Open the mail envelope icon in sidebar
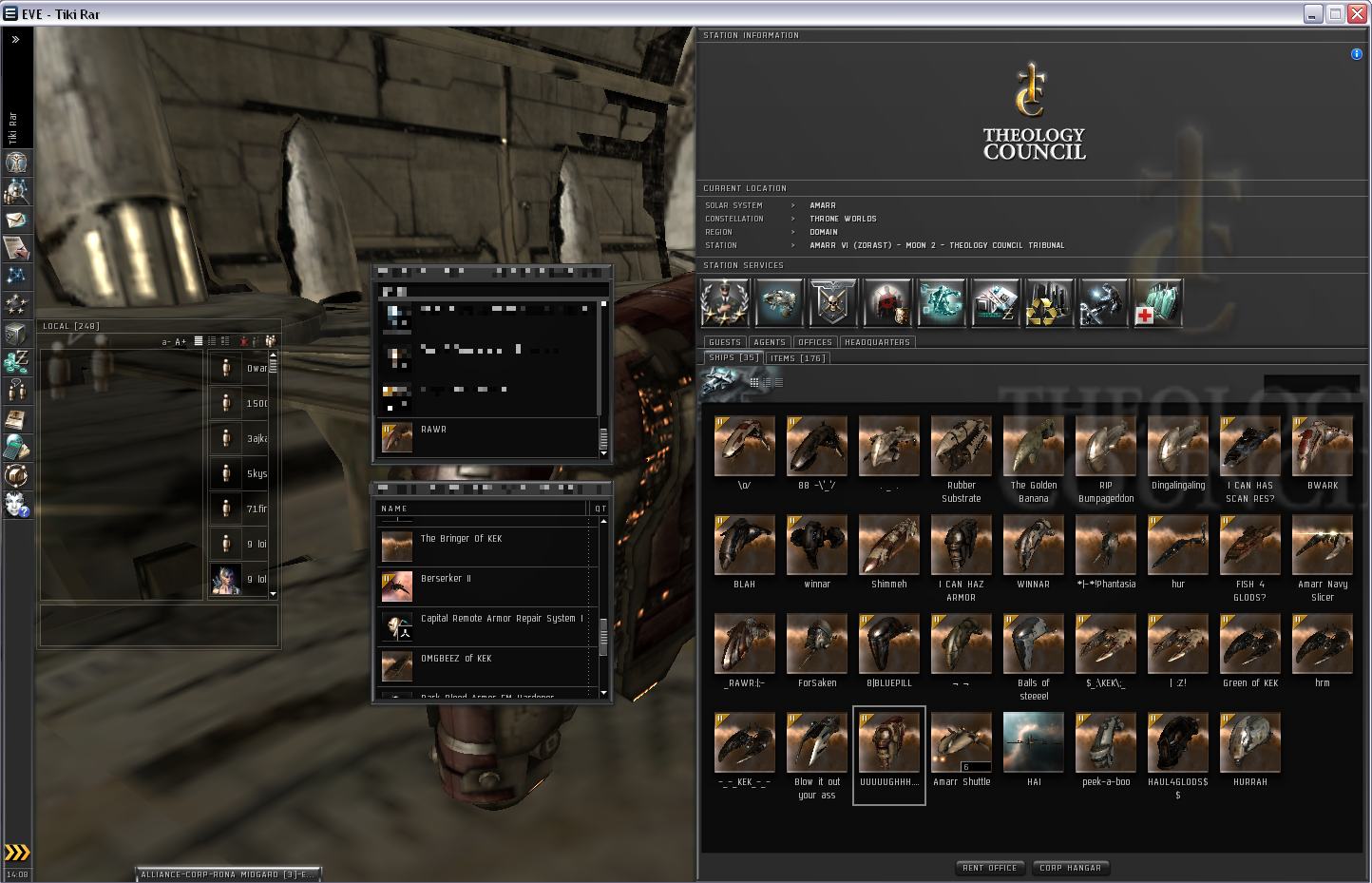 click(16, 220)
